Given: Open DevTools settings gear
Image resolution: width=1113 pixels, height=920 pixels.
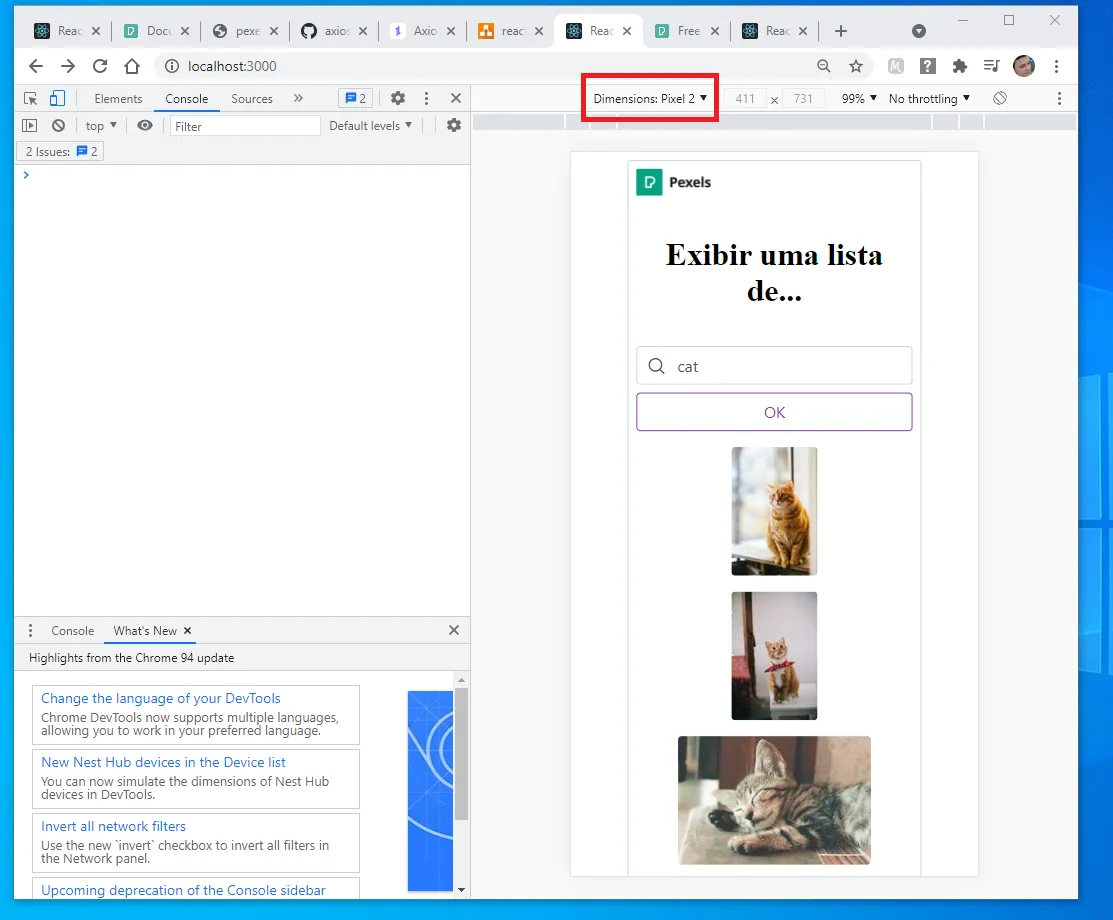Looking at the screenshot, I should (x=398, y=99).
